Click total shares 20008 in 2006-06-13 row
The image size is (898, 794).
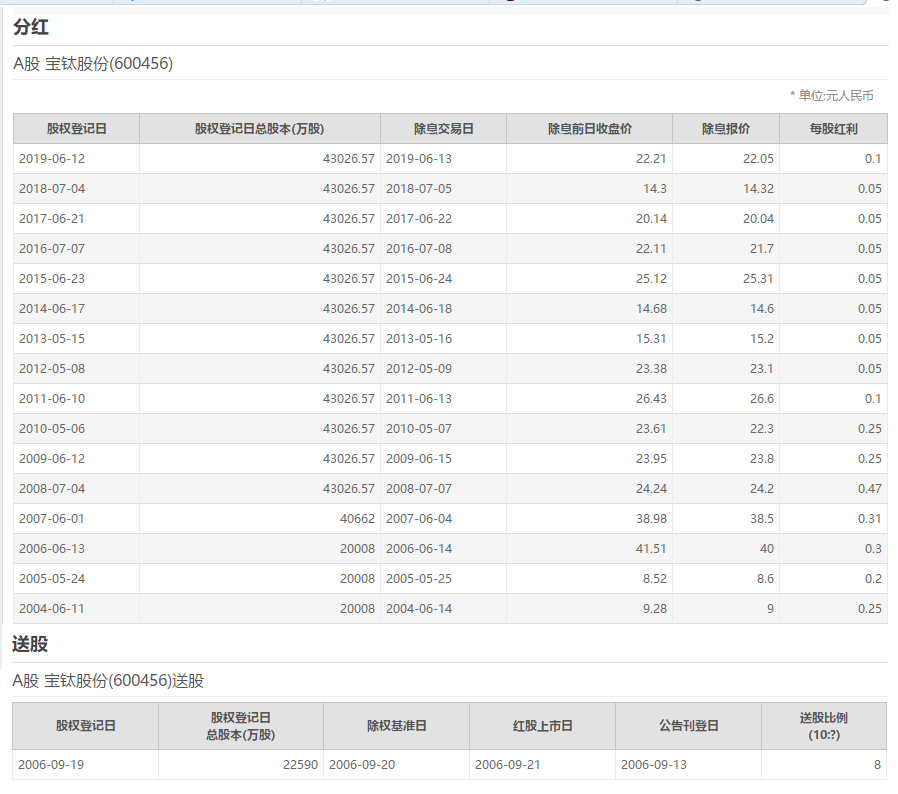pos(357,549)
